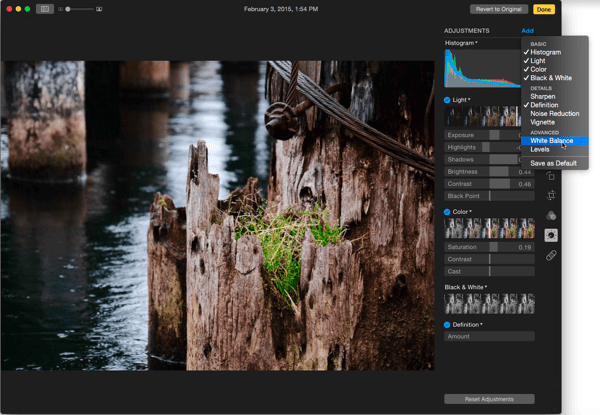Click the small zoom-out icon in toolbar
The height and width of the screenshot is (415, 600).
[60, 9]
